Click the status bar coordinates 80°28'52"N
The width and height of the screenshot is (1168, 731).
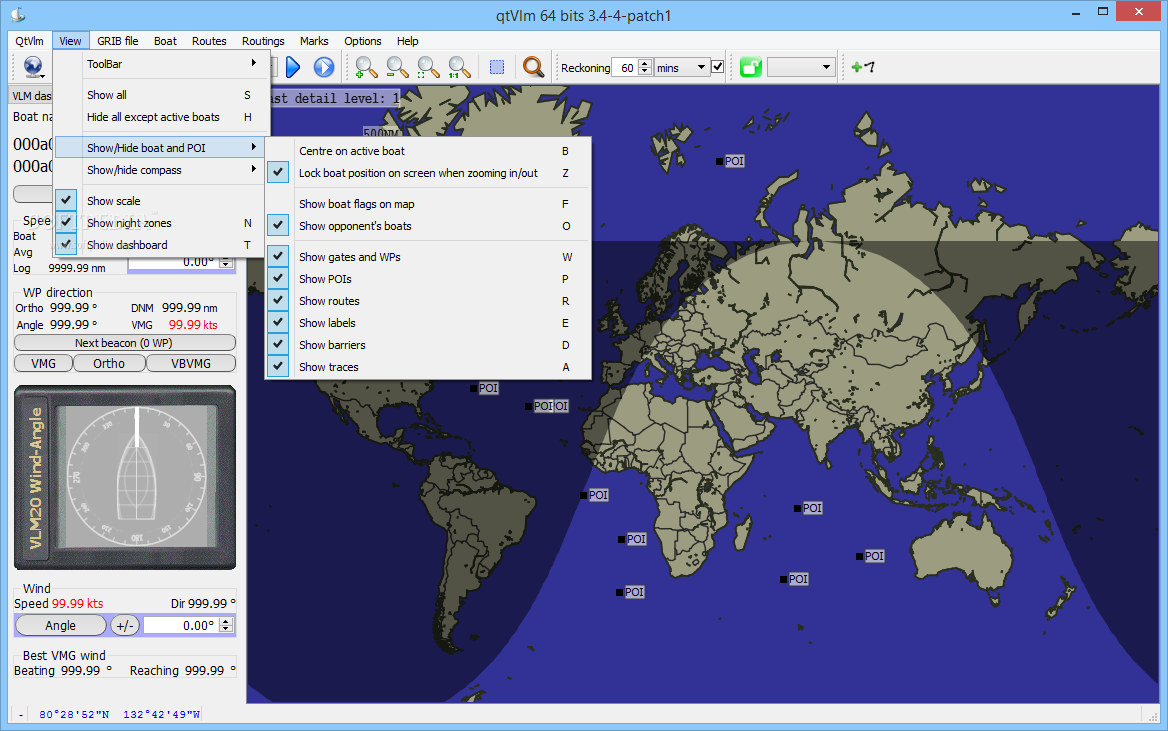pyautogui.click(x=74, y=715)
